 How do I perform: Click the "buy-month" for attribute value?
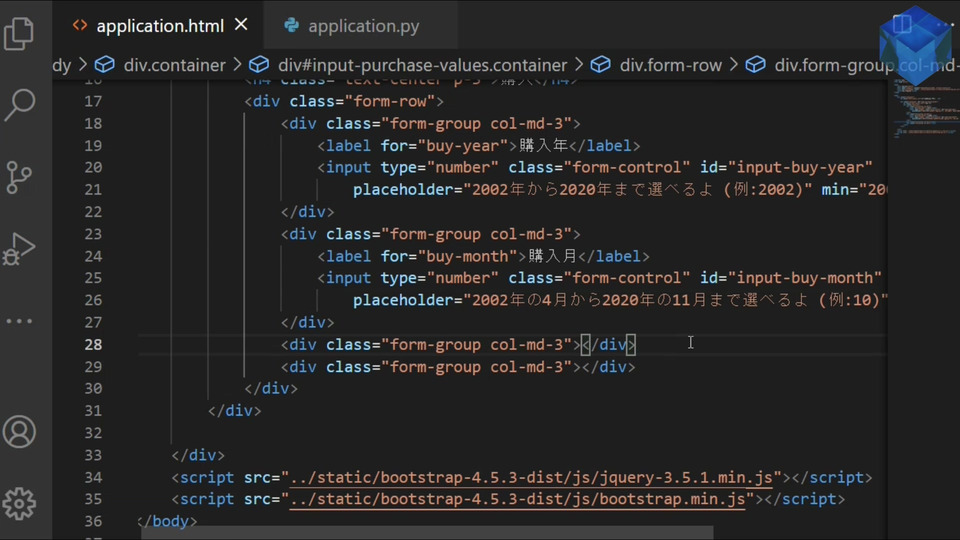[x=467, y=256]
